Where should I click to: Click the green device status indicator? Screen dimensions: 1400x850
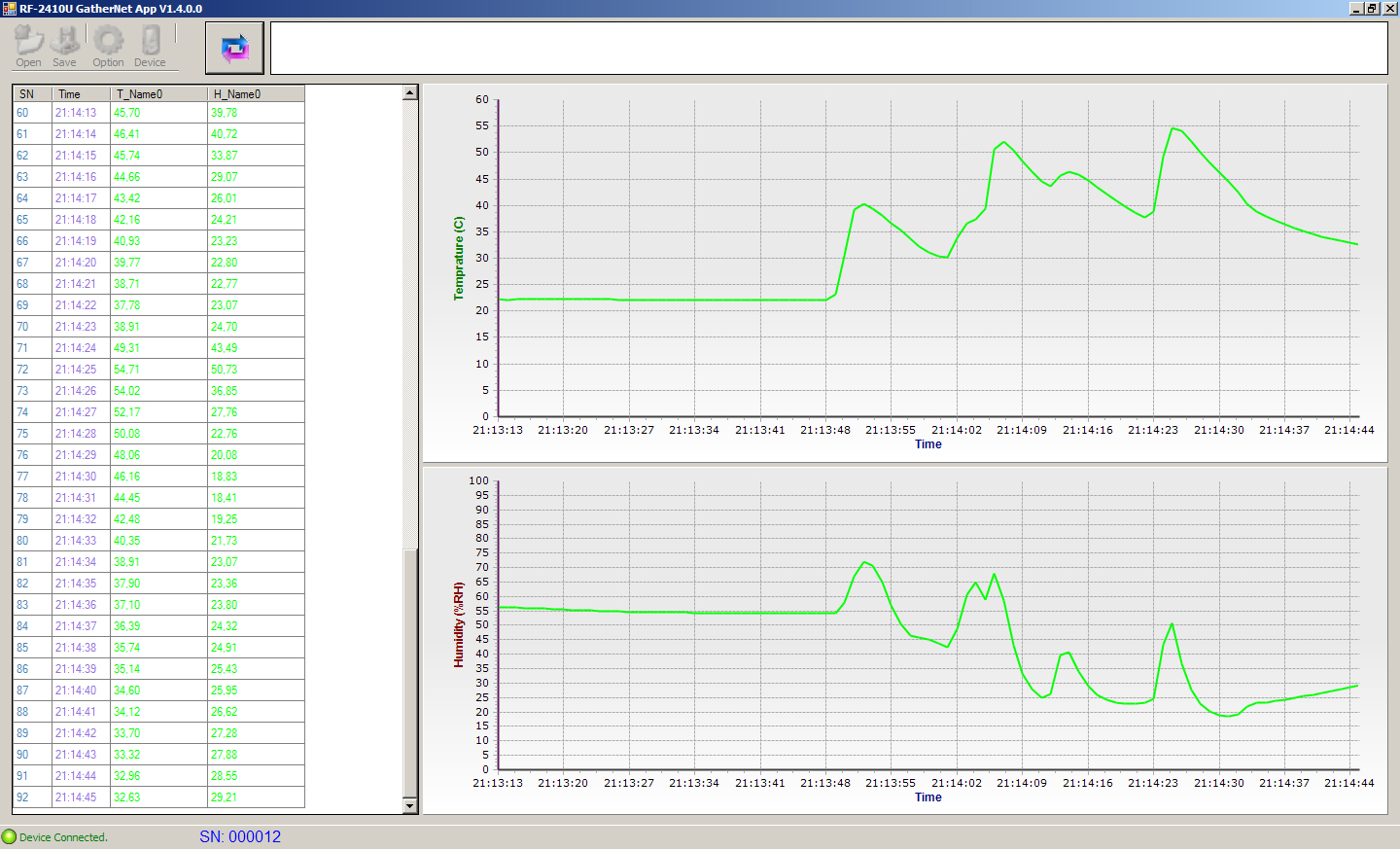(9, 836)
